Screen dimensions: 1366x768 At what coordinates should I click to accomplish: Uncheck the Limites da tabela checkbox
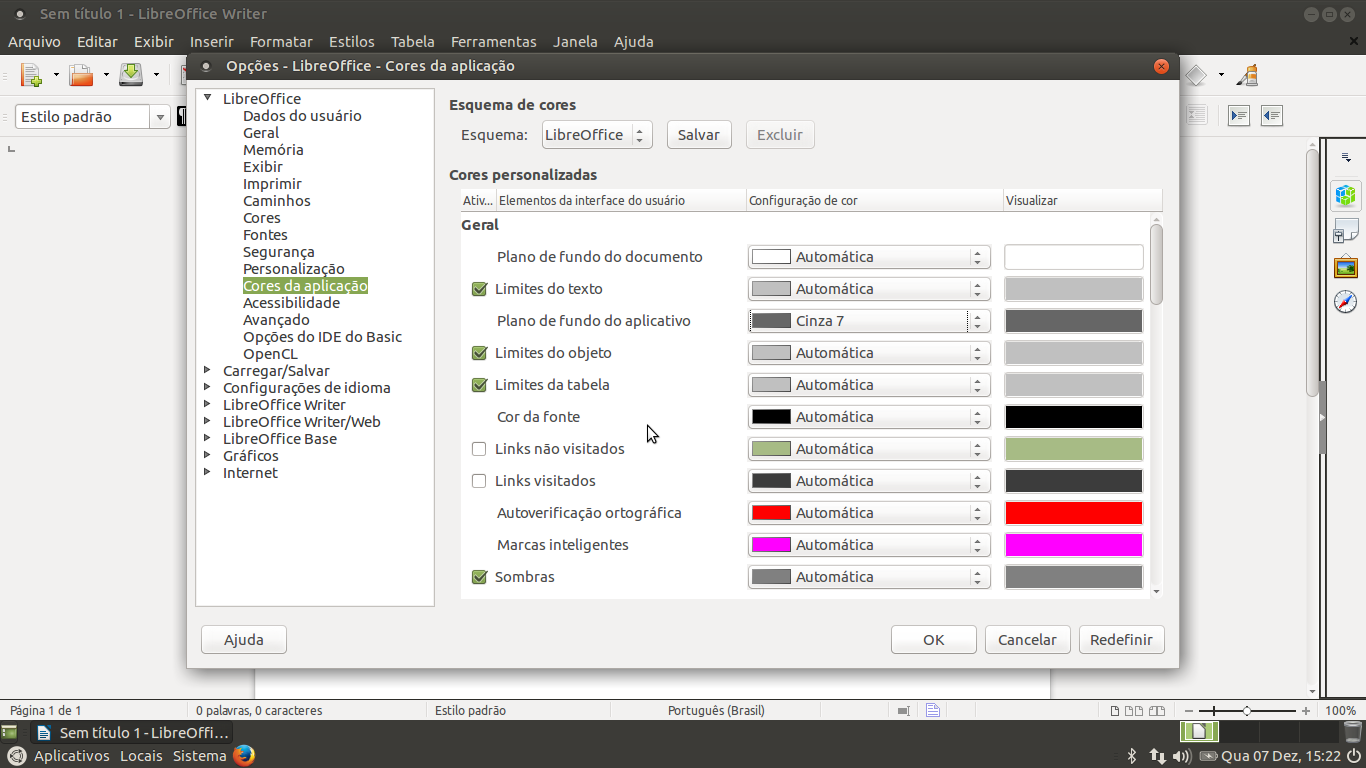[x=479, y=385]
